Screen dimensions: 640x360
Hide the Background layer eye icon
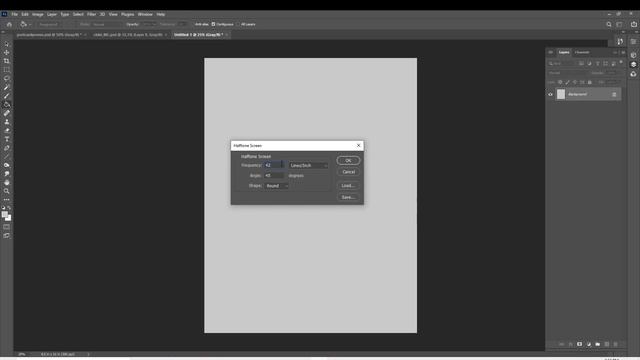pyautogui.click(x=550, y=94)
